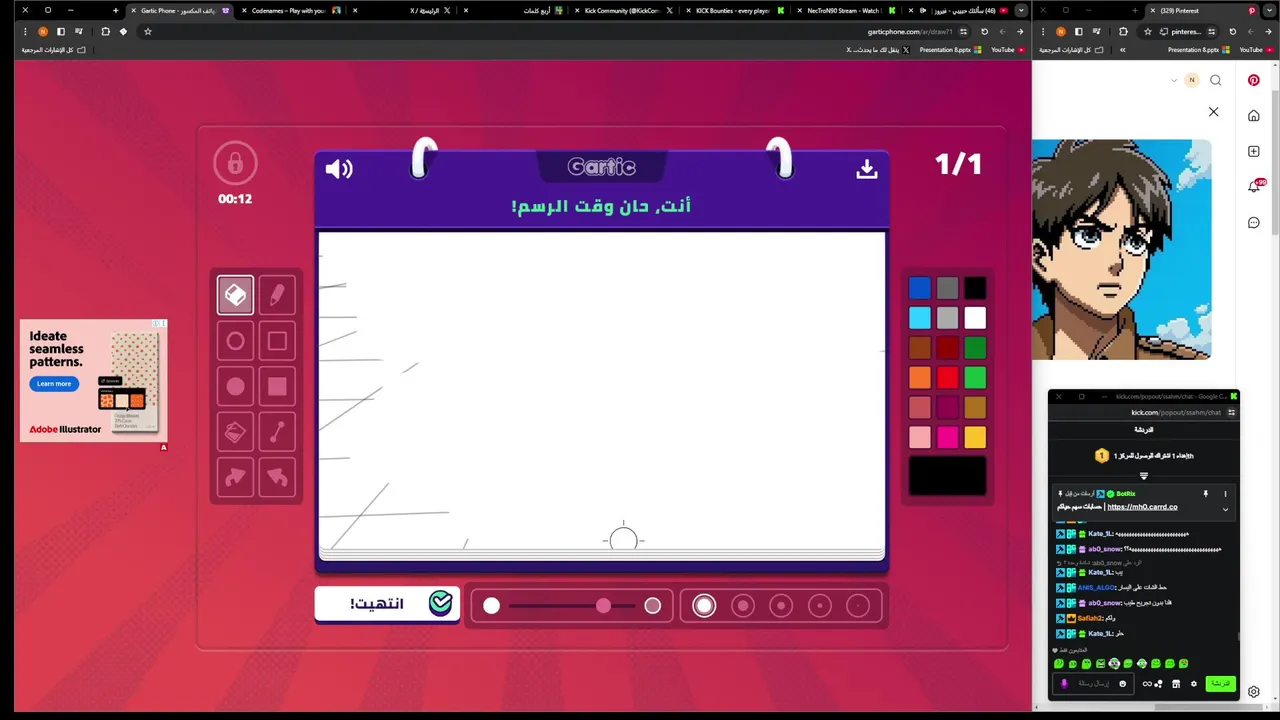
Task: Pick the hot pink color swatch
Action: [x=948, y=437]
